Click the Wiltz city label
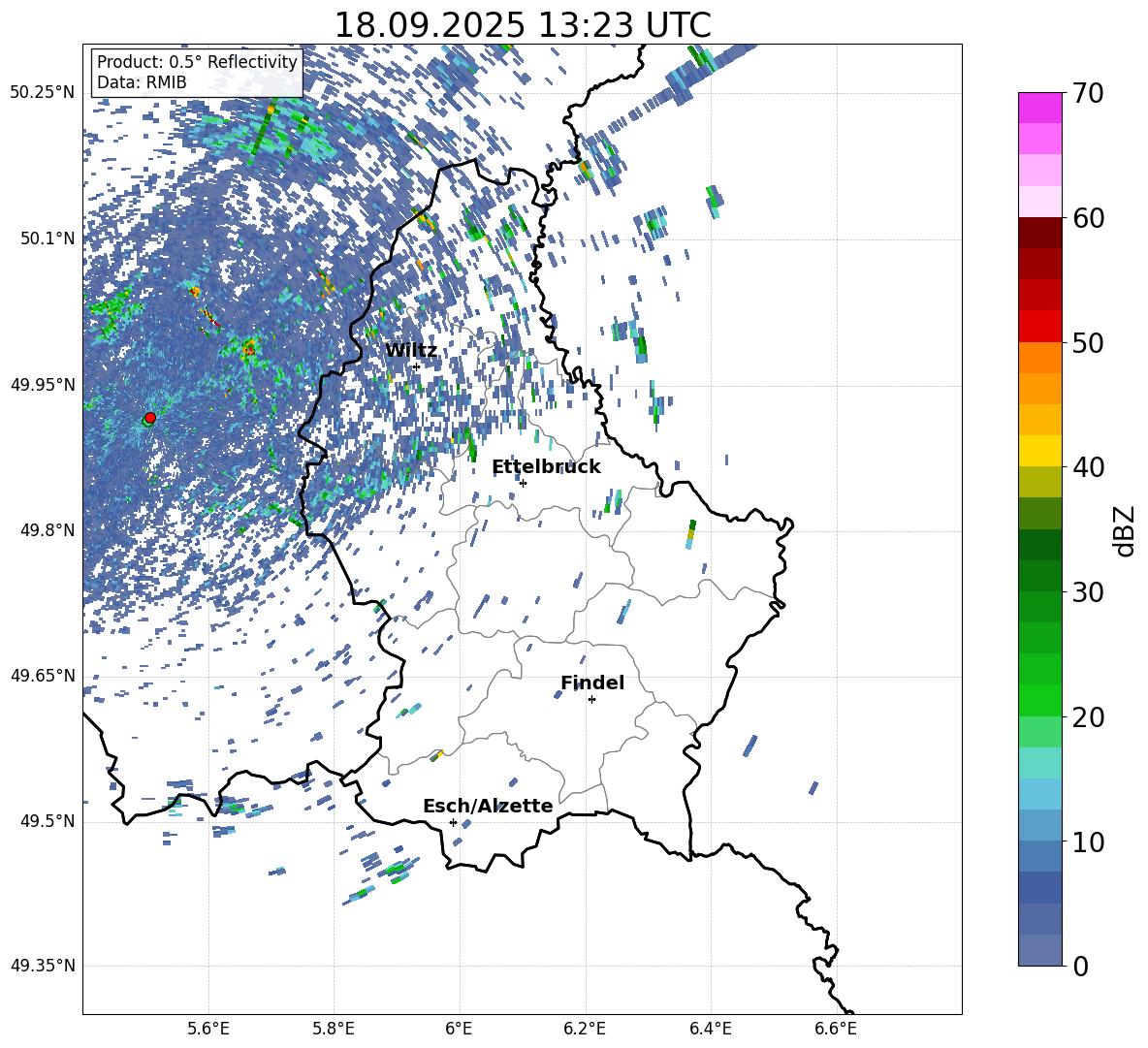 coord(411,350)
